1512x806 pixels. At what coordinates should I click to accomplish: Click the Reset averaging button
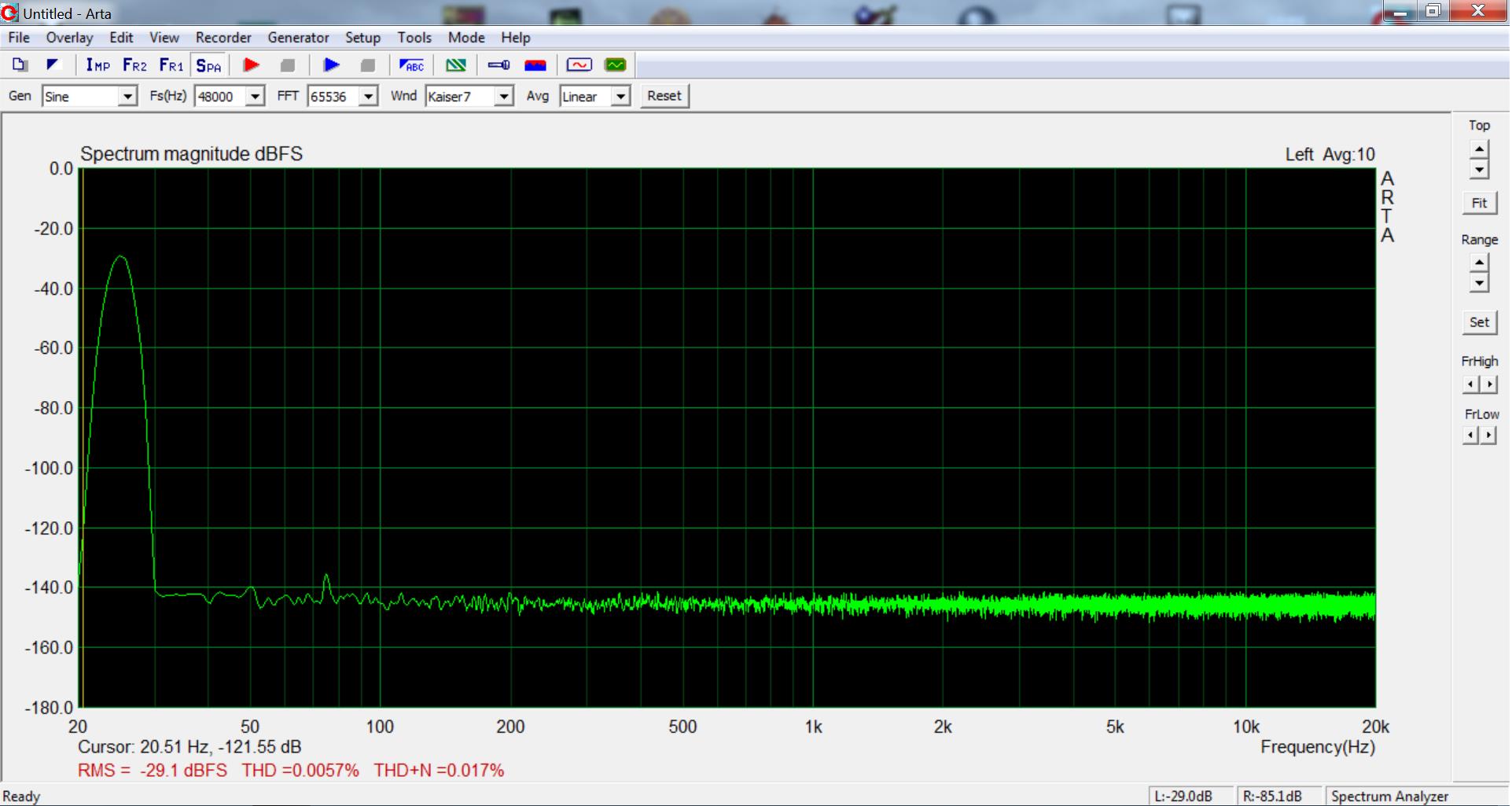pyautogui.click(x=664, y=96)
